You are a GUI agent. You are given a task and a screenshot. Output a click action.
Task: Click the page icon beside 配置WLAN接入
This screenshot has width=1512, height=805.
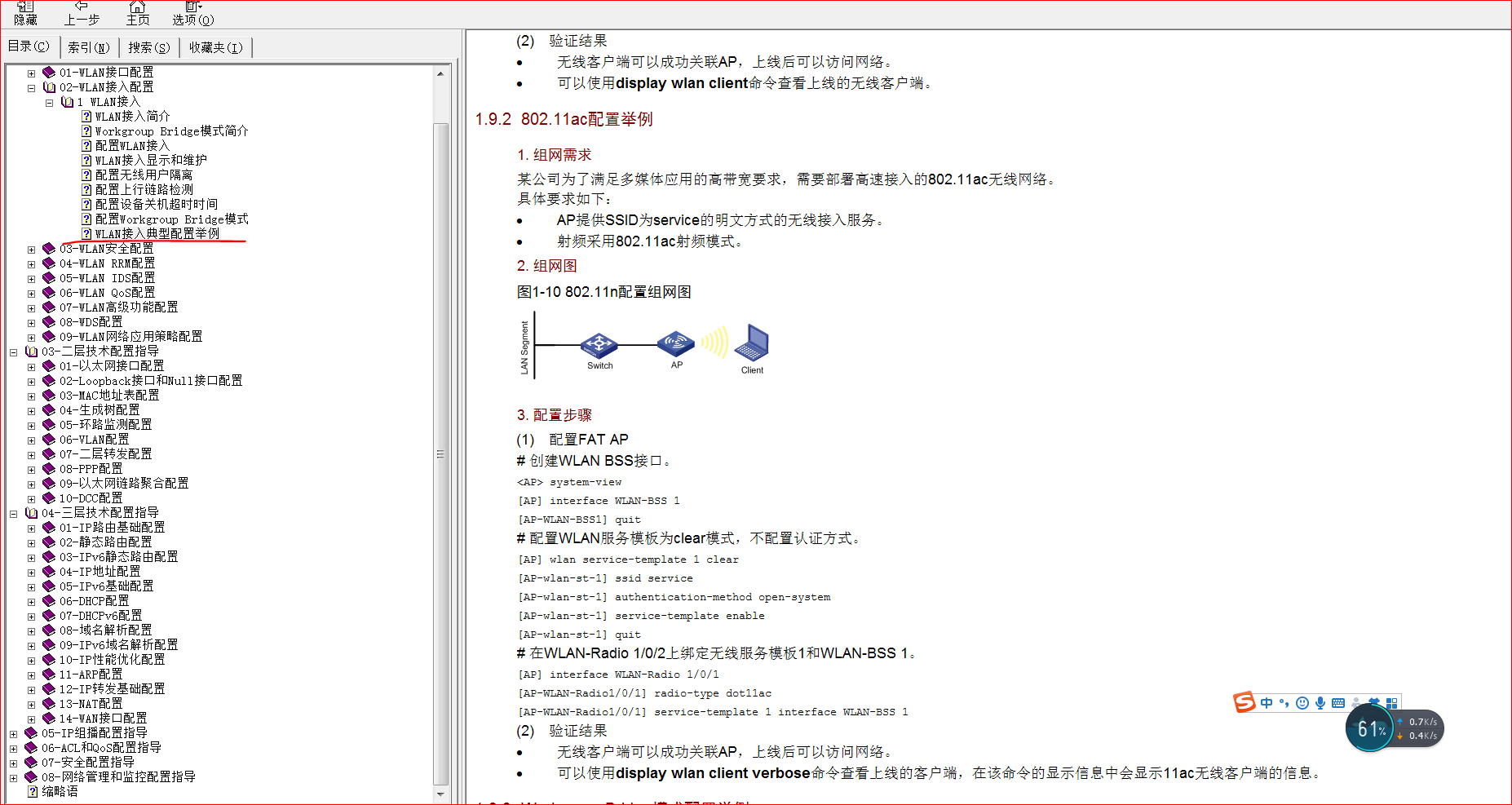pyautogui.click(x=86, y=146)
